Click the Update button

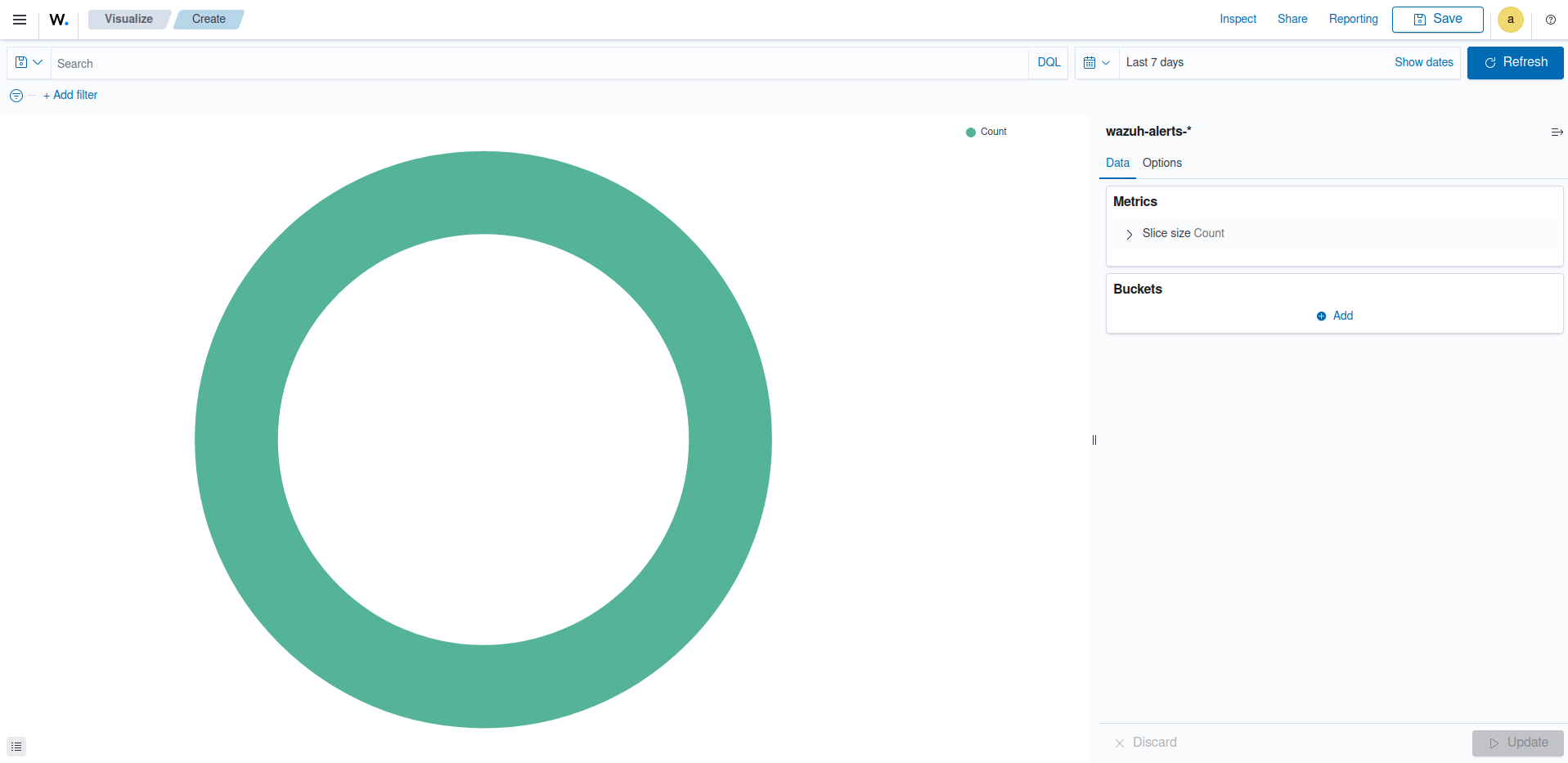click(1518, 743)
